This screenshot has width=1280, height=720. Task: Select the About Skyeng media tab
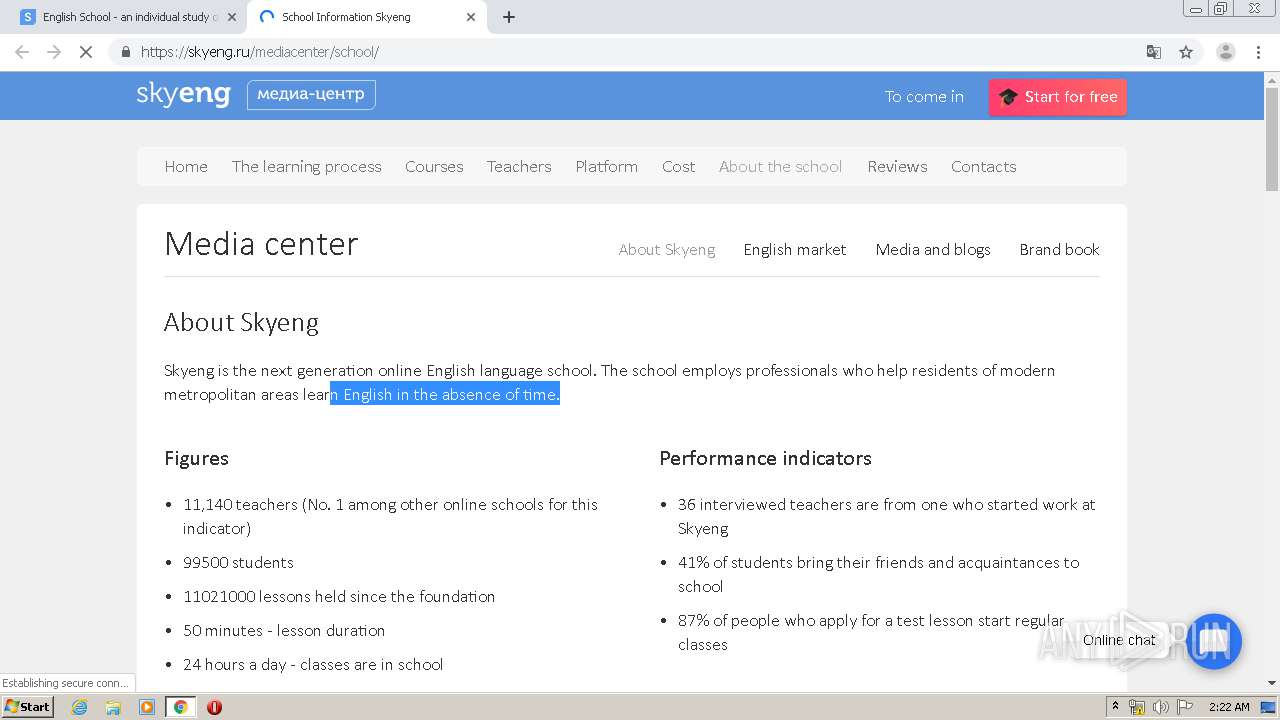coord(667,250)
